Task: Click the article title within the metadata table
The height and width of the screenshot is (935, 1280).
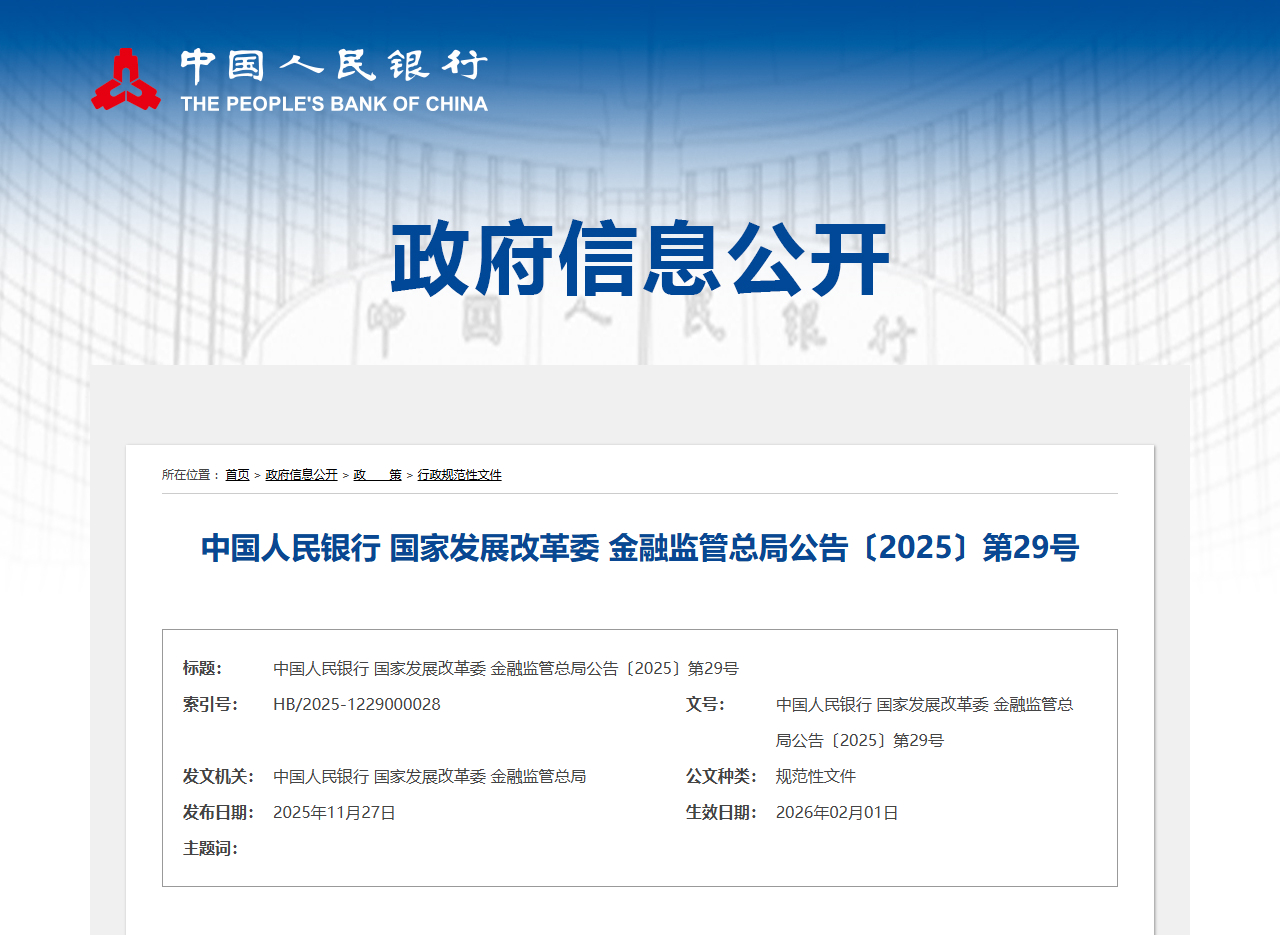Action: coord(505,667)
